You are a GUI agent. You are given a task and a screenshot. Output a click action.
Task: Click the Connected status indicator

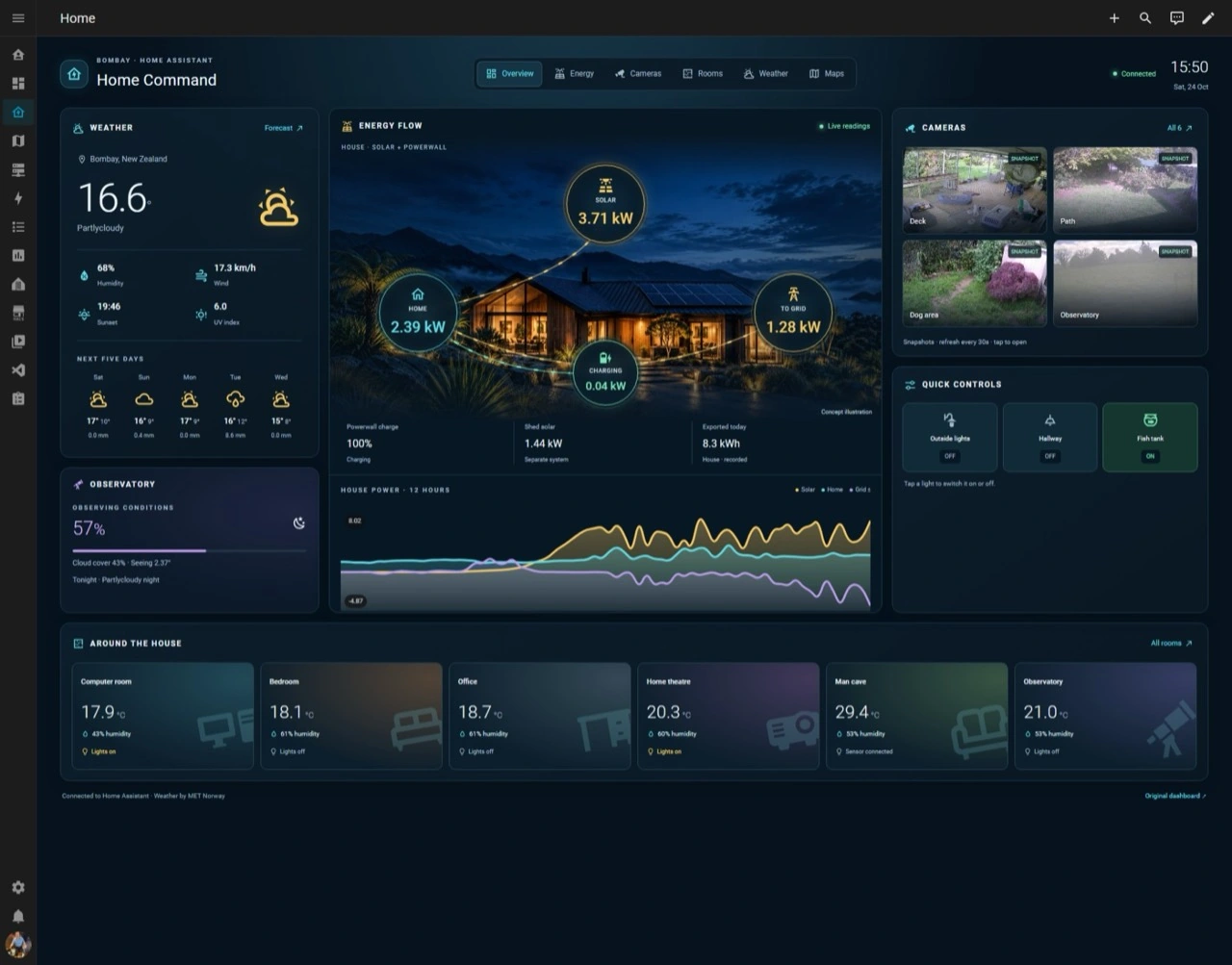tap(1134, 74)
